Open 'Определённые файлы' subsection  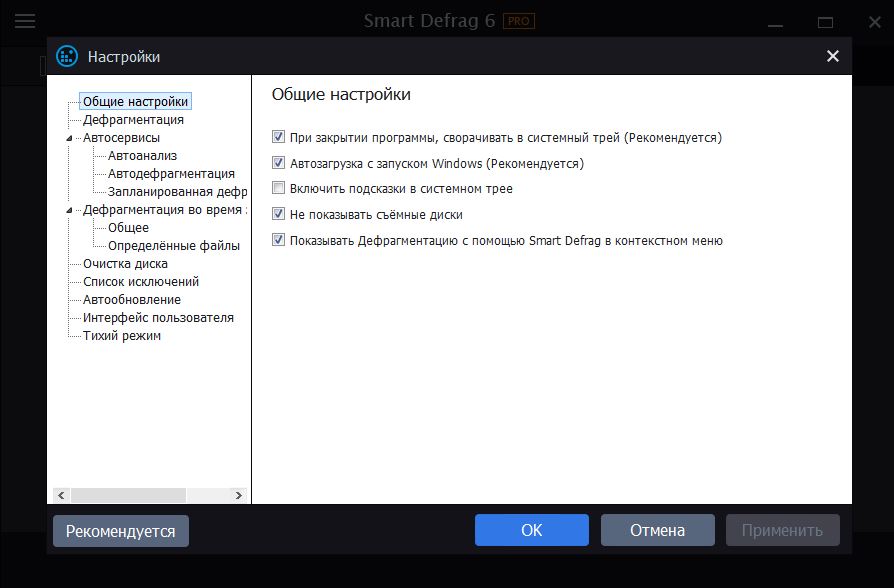(174, 246)
